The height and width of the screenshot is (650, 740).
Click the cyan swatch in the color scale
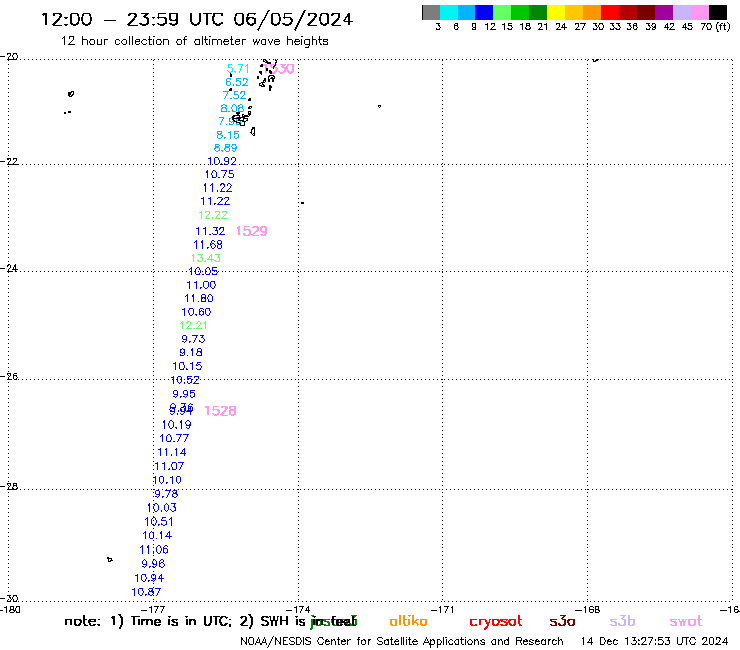coord(449,12)
